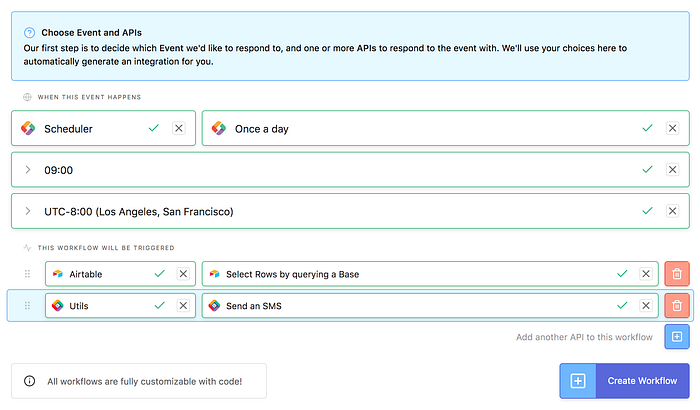Screen dimensions: 700x410
Task: Delete the Airtable API row
Action: pos(677,274)
